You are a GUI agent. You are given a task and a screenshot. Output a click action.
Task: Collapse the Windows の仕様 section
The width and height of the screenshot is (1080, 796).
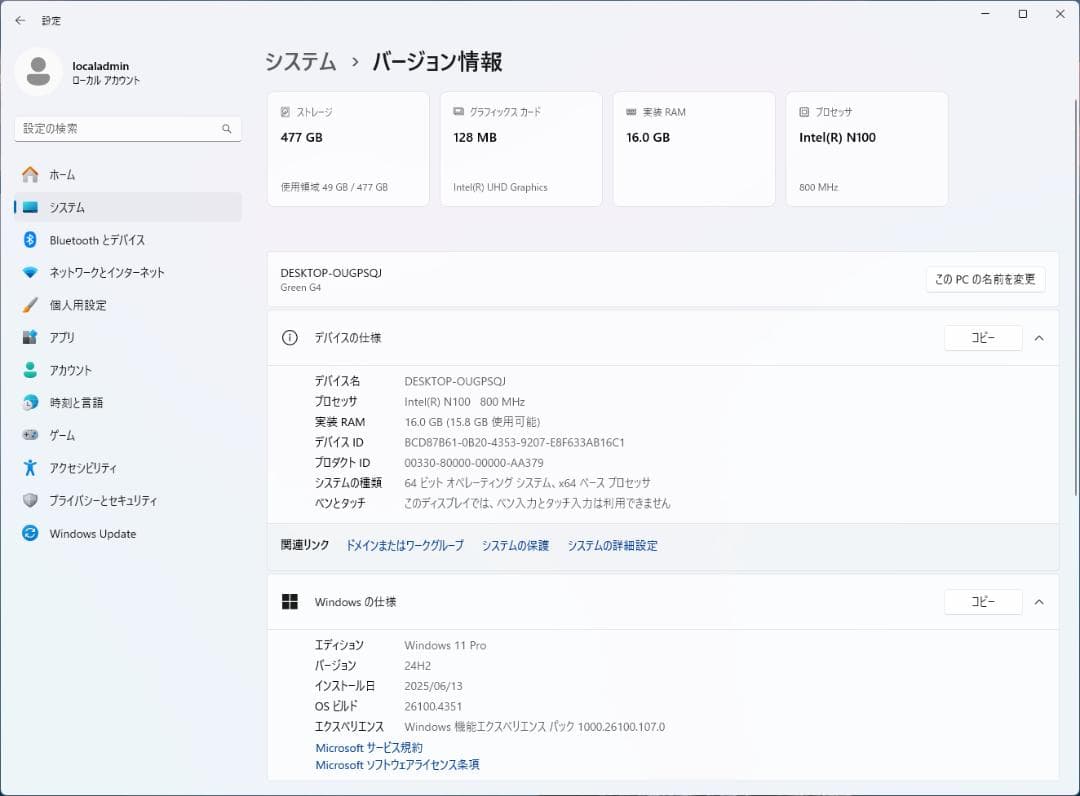(x=1038, y=601)
